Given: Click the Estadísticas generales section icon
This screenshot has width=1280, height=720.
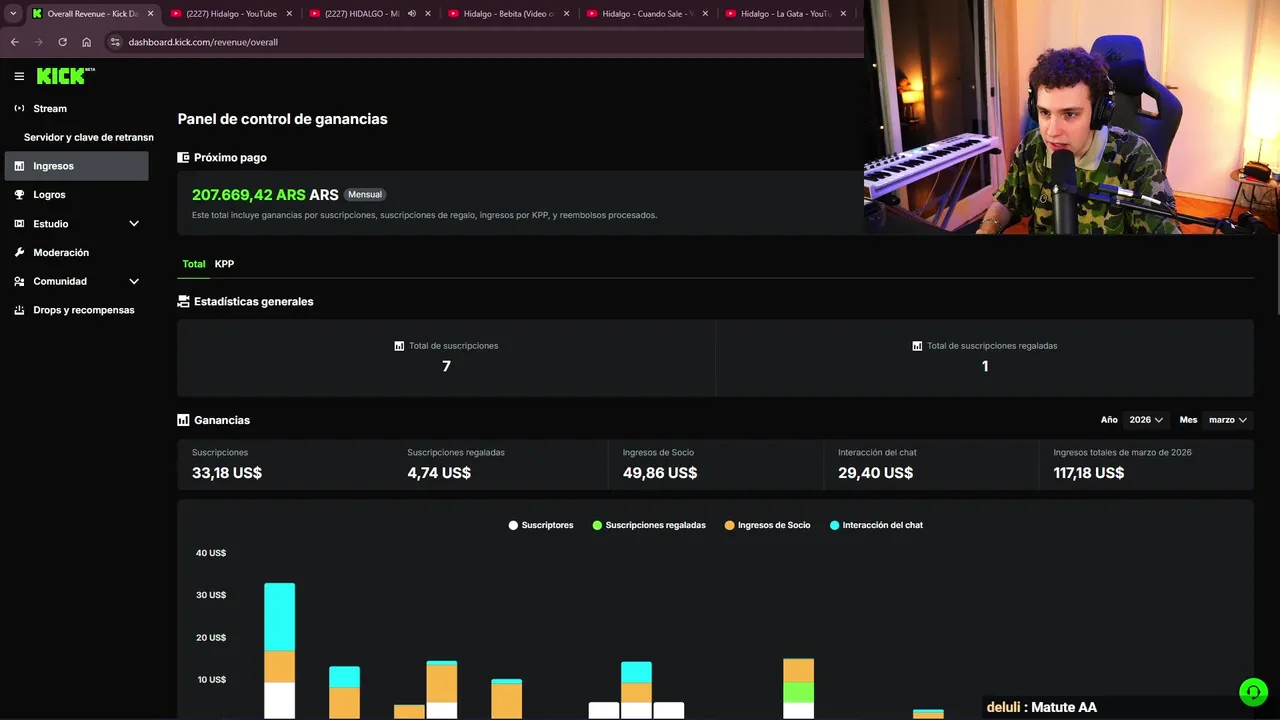Looking at the screenshot, I should (183, 301).
